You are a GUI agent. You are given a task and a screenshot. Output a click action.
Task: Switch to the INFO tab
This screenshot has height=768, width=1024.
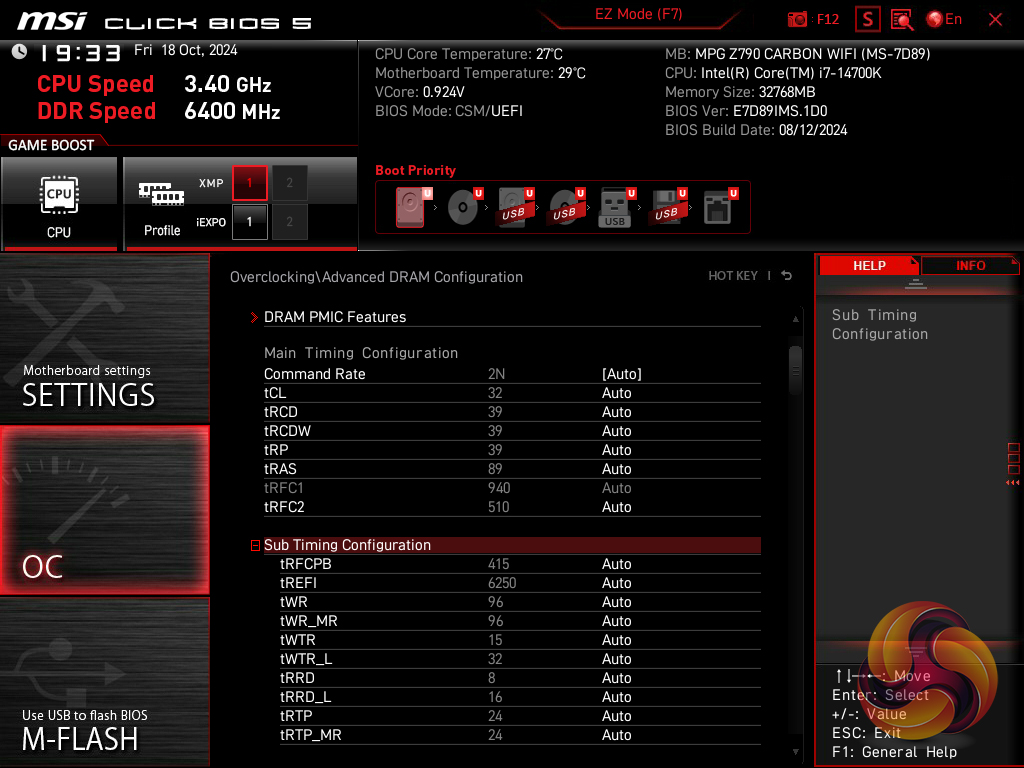[970, 266]
